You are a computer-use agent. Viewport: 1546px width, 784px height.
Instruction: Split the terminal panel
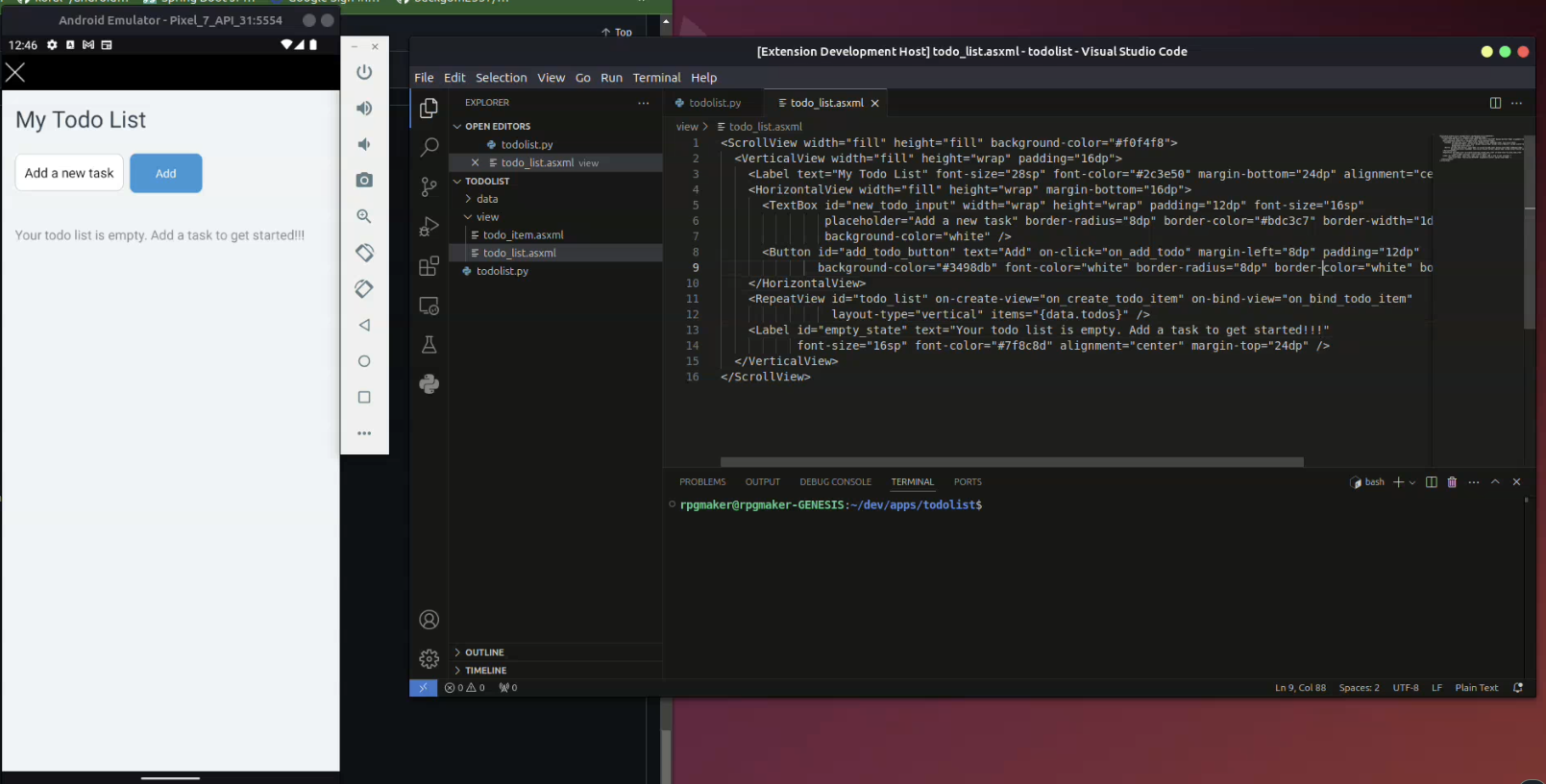1432,482
